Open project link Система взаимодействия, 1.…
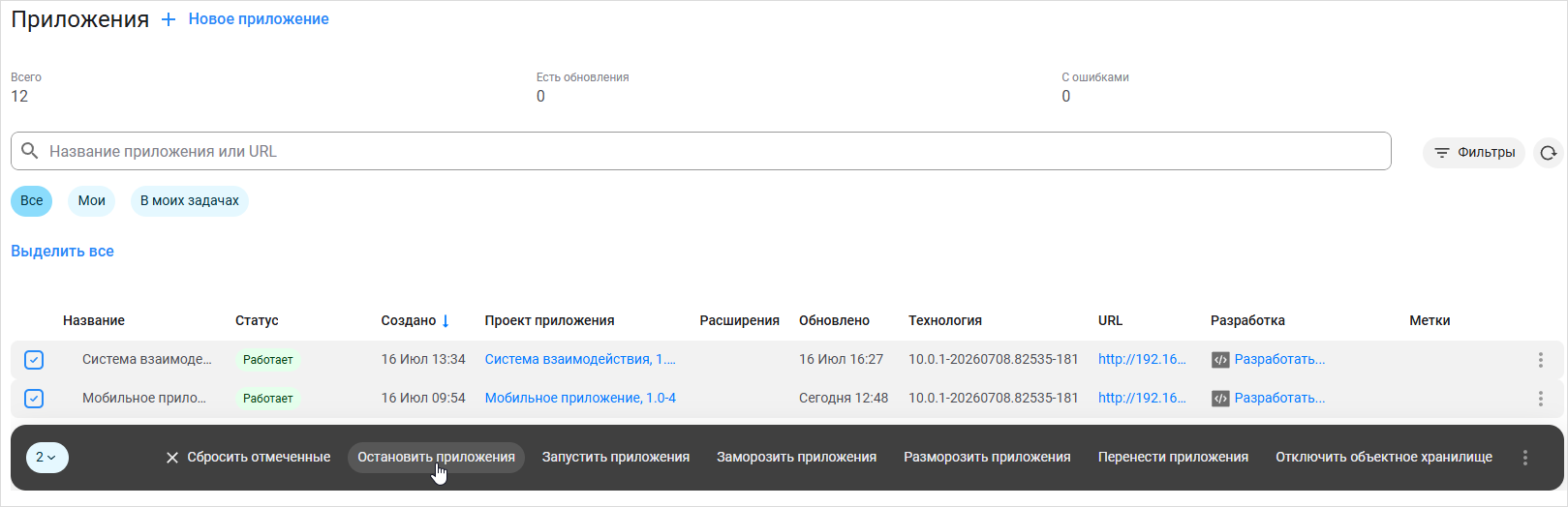The width and height of the screenshot is (1568, 507). [x=580, y=360]
